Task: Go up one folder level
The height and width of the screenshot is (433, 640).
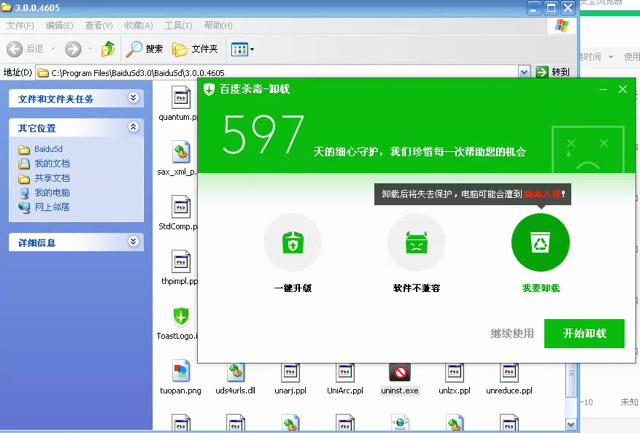Action: click(108, 49)
